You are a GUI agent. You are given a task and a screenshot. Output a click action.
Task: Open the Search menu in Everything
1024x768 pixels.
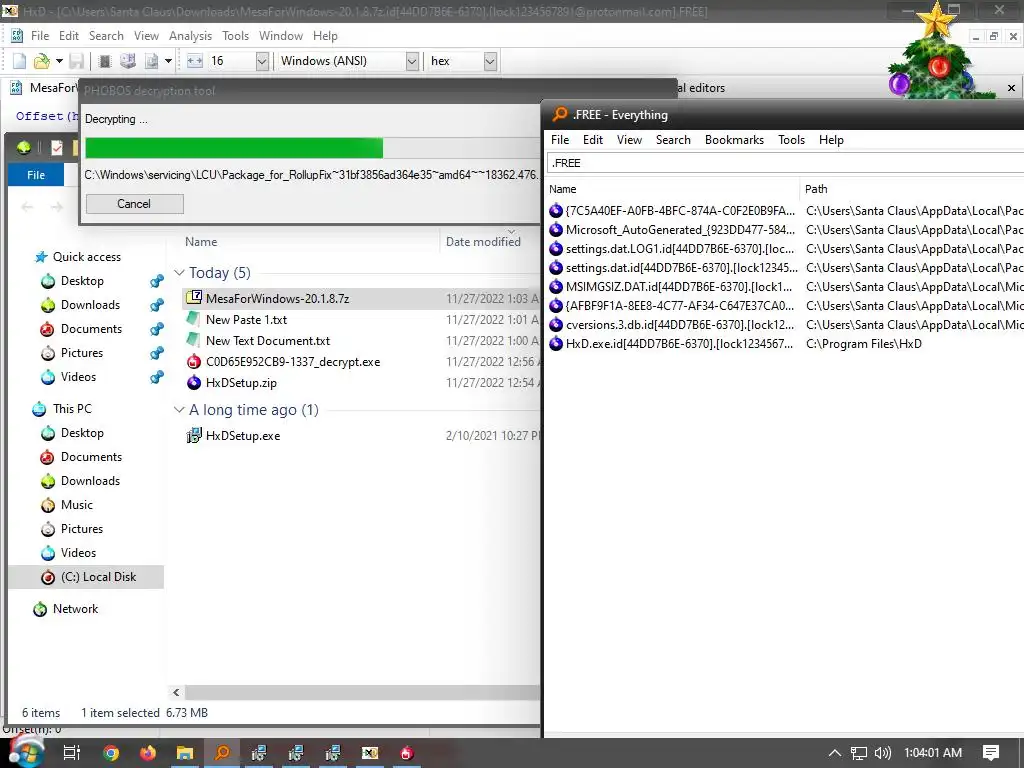(x=673, y=140)
